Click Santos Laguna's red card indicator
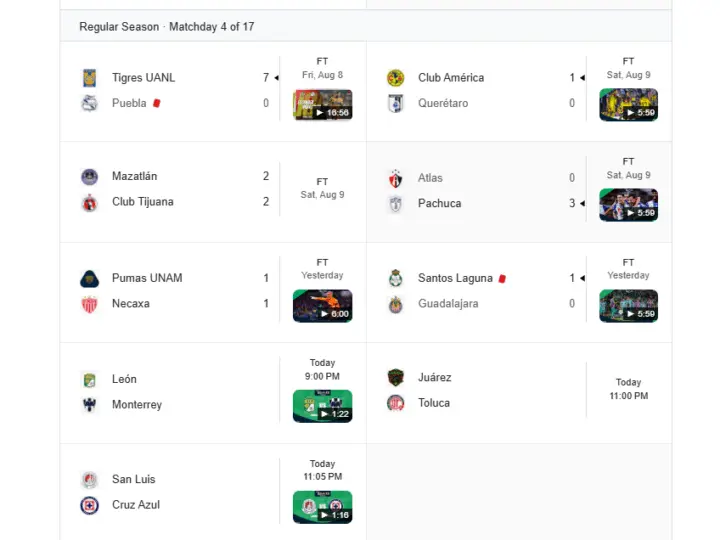720x540 pixels. [502, 278]
